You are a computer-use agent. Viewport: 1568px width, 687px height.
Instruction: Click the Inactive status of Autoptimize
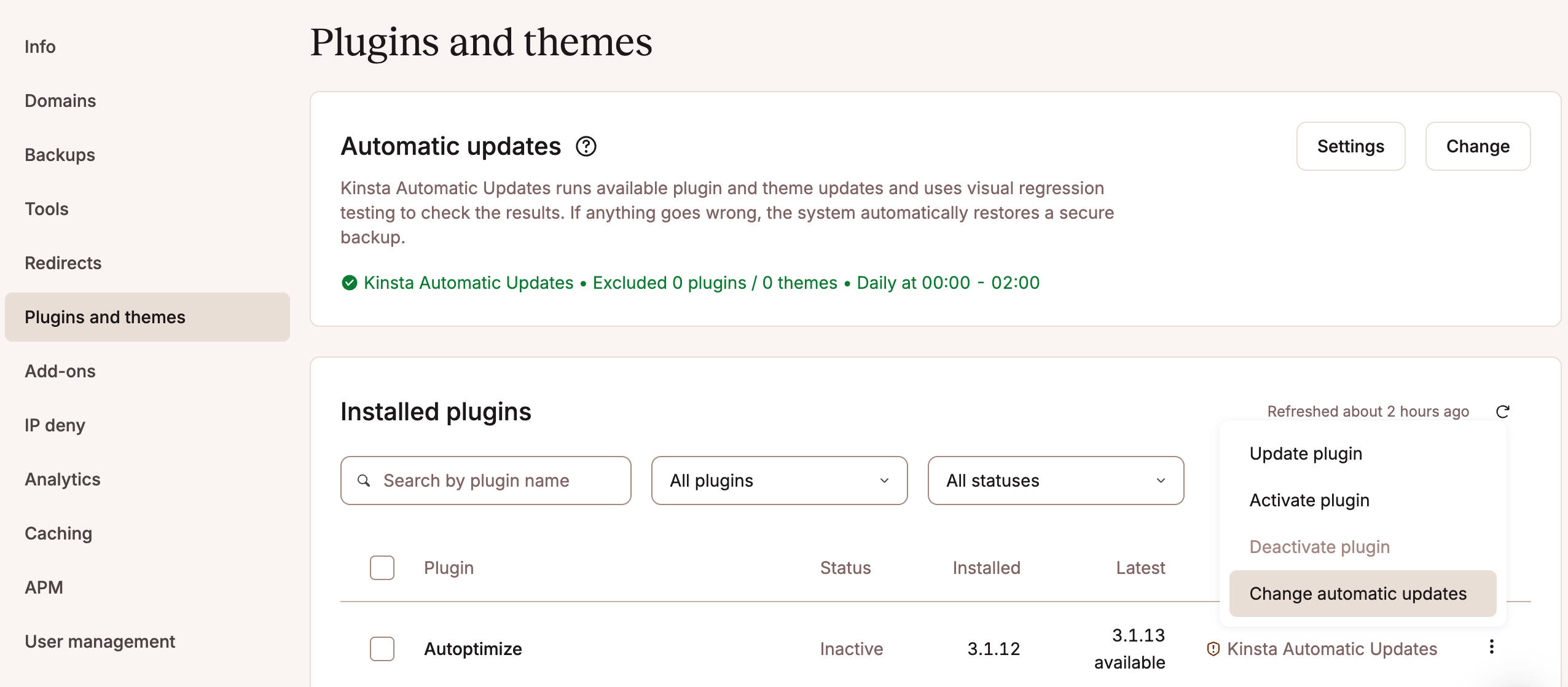coord(851,649)
